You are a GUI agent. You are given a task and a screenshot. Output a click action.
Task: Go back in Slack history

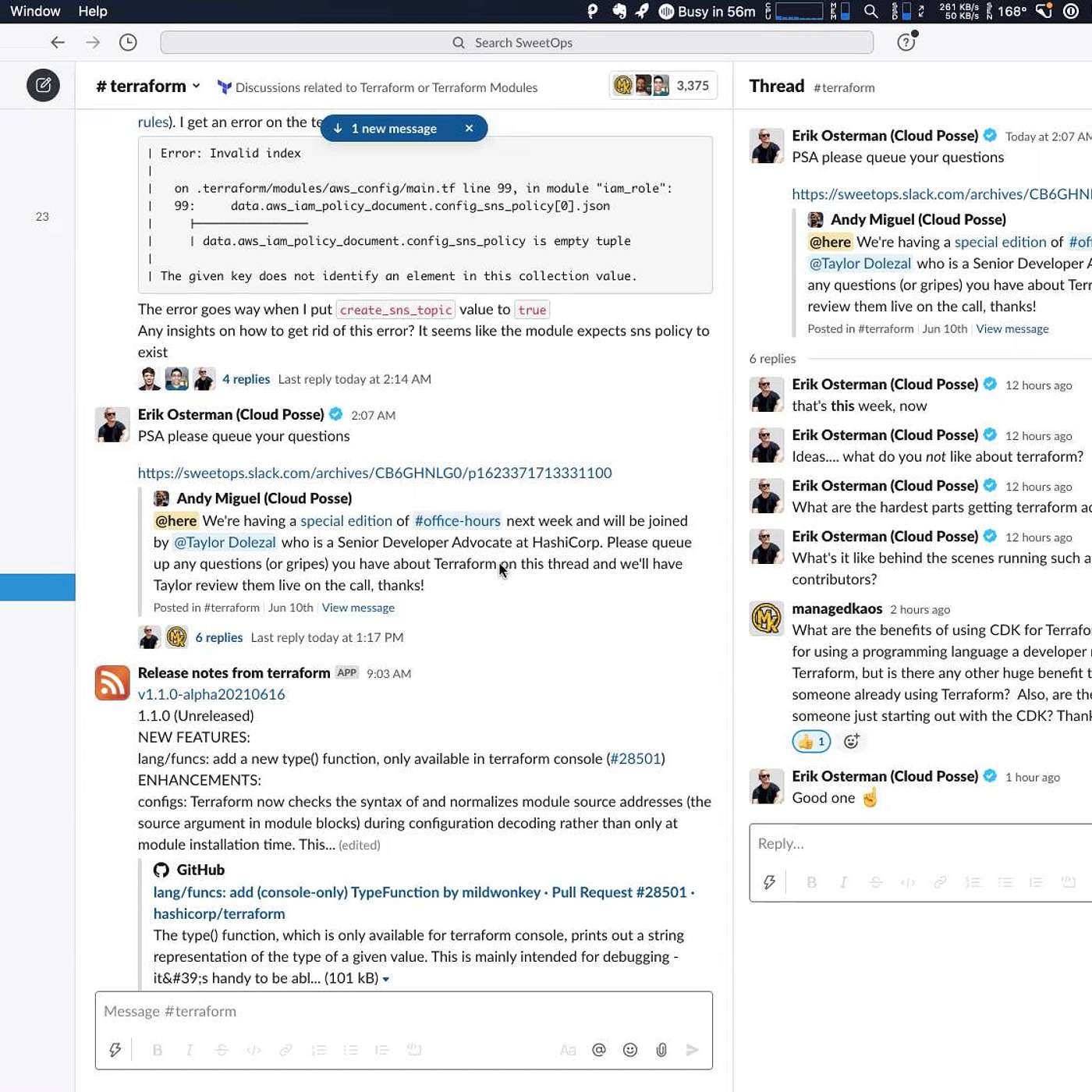click(58, 42)
